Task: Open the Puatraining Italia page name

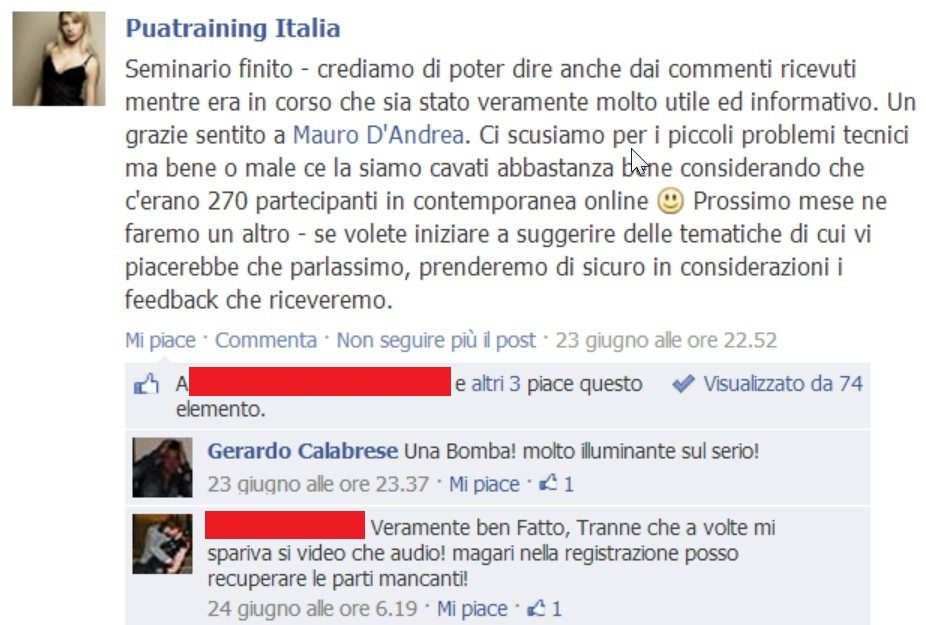Action: pyautogui.click(x=233, y=28)
